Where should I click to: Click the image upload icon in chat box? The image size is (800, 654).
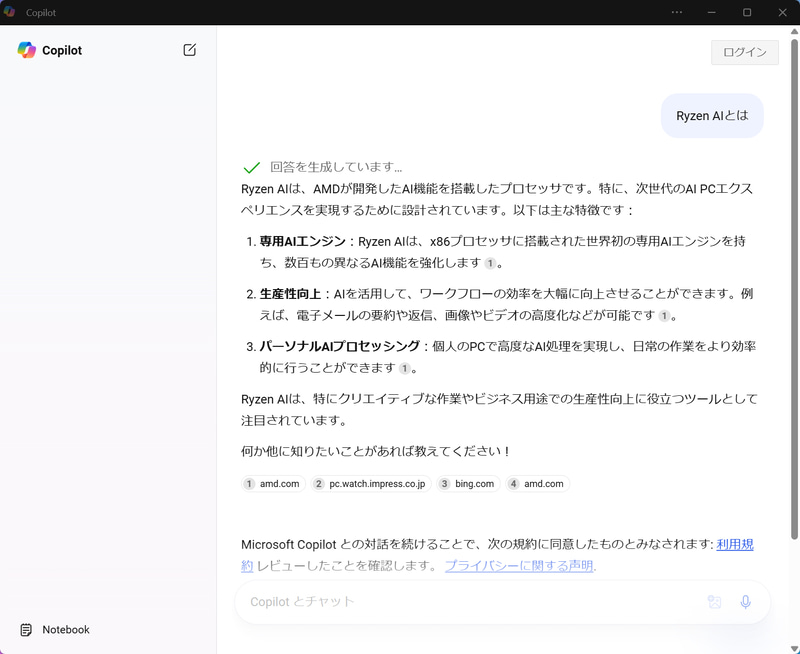[716, 602]
